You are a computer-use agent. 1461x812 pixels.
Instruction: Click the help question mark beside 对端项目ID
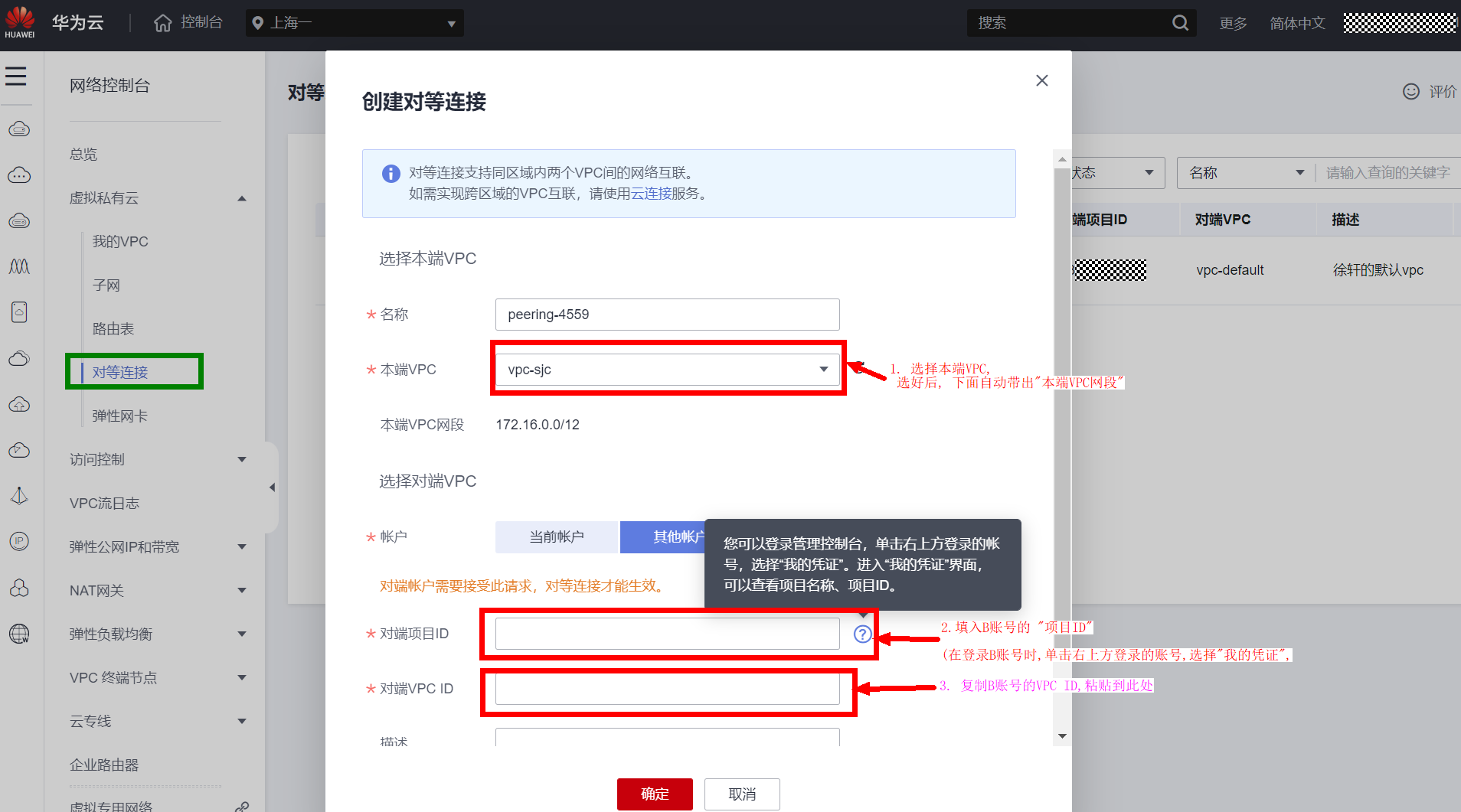(862, 634)
